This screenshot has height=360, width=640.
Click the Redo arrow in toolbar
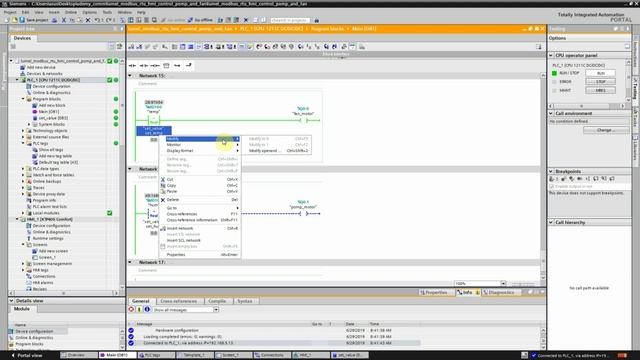(109, 20)
